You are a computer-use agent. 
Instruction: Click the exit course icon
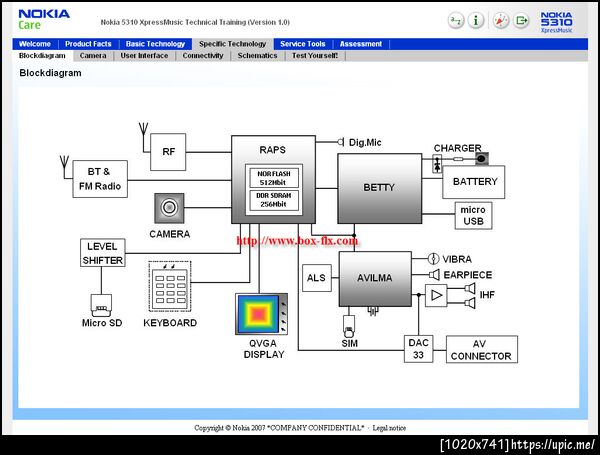click(521, 20)
